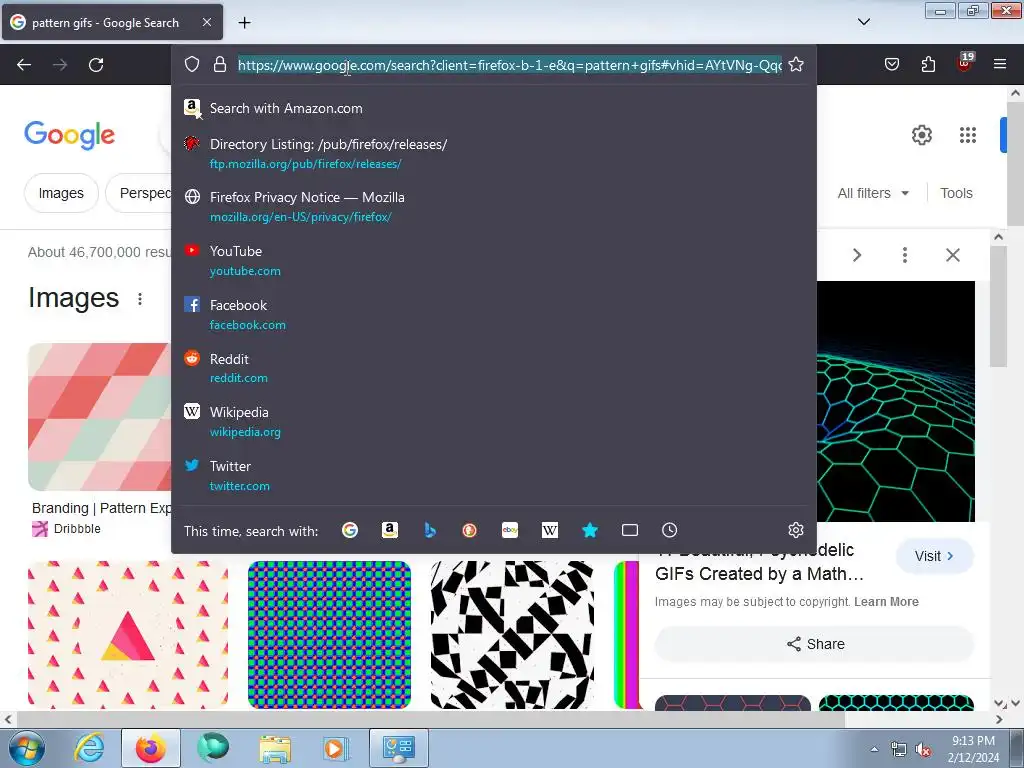Viewport: 1024px width, 768px height.
Task: Select the Images filter chip
Action: point(61,193)
